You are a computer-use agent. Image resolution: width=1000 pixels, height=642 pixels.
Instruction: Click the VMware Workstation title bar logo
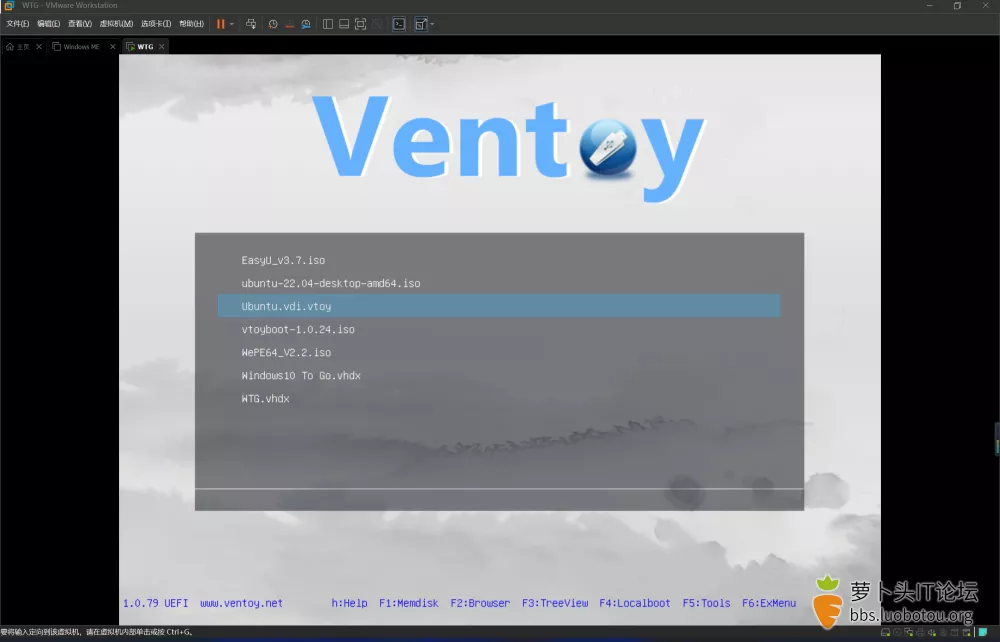(9, 5)
